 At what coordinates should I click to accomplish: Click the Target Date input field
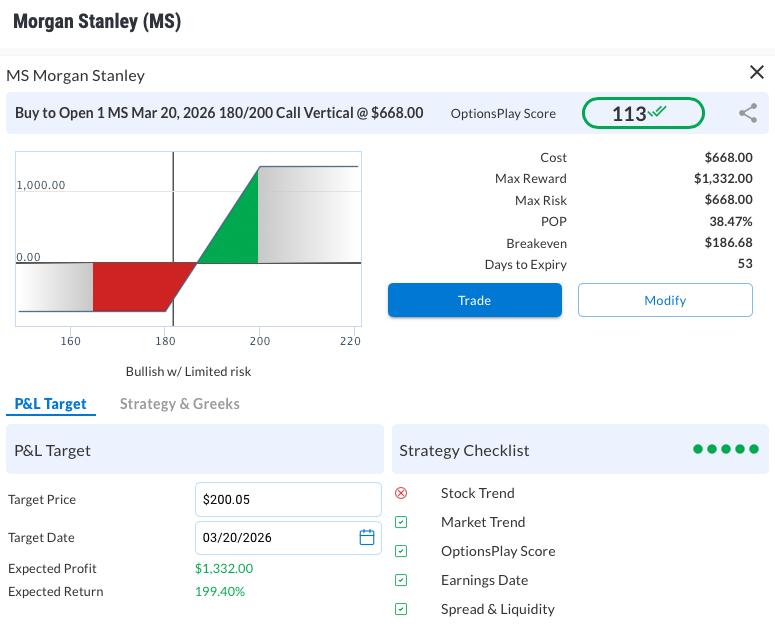(288, 538)
